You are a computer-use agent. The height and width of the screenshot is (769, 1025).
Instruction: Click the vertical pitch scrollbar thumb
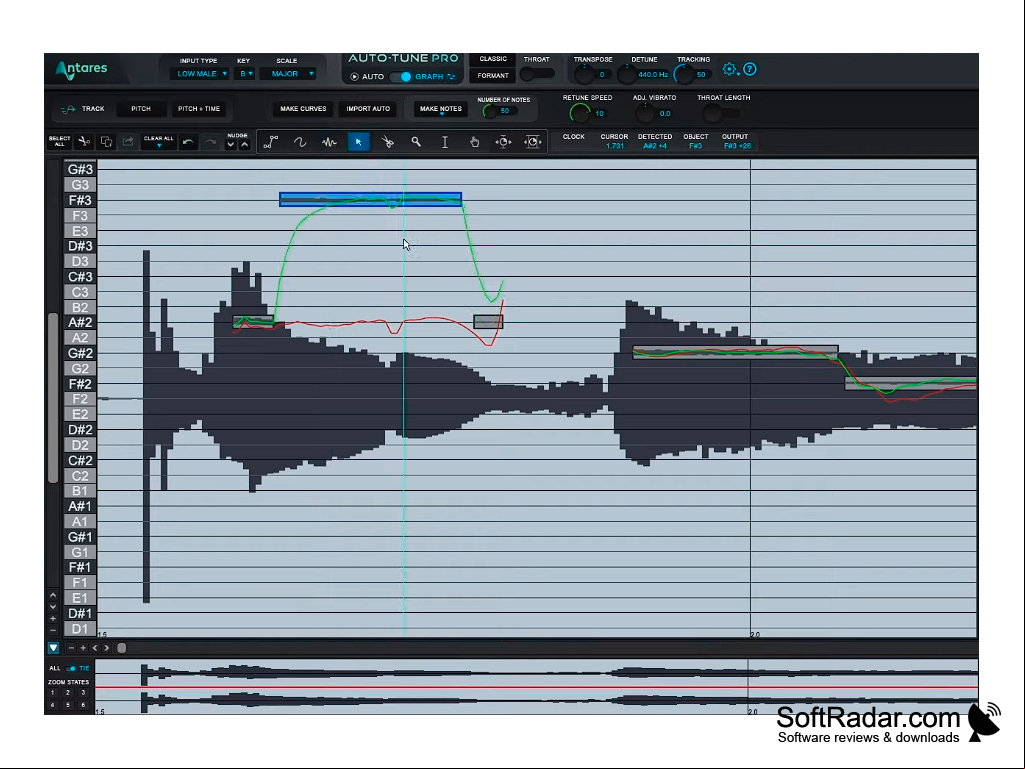coord(53,398)
